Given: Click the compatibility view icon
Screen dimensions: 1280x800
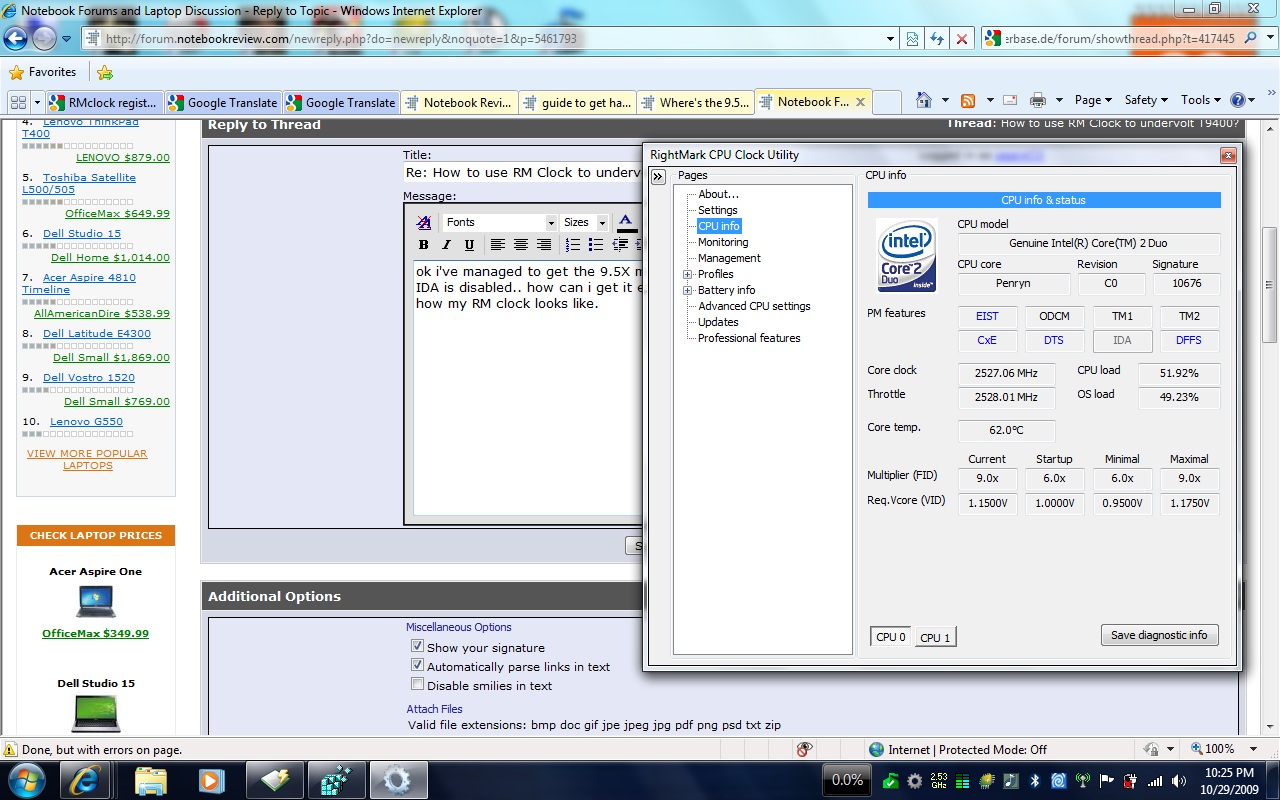Looking at the screenshot, I should click(x=913, y=39).
